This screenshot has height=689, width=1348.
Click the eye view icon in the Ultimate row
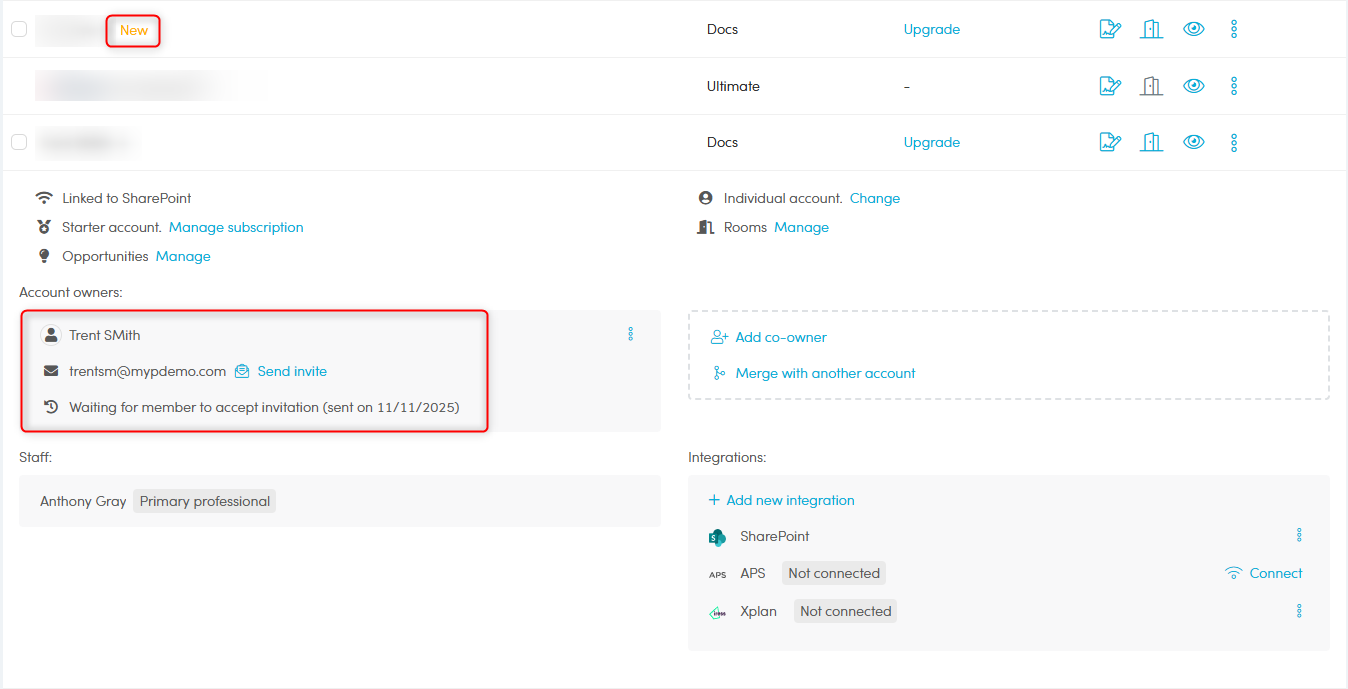(x=1193, y=86)
